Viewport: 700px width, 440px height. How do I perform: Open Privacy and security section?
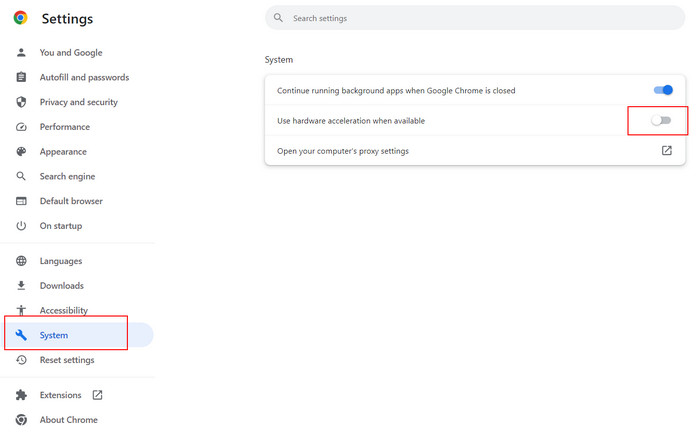tap(79, 102)
